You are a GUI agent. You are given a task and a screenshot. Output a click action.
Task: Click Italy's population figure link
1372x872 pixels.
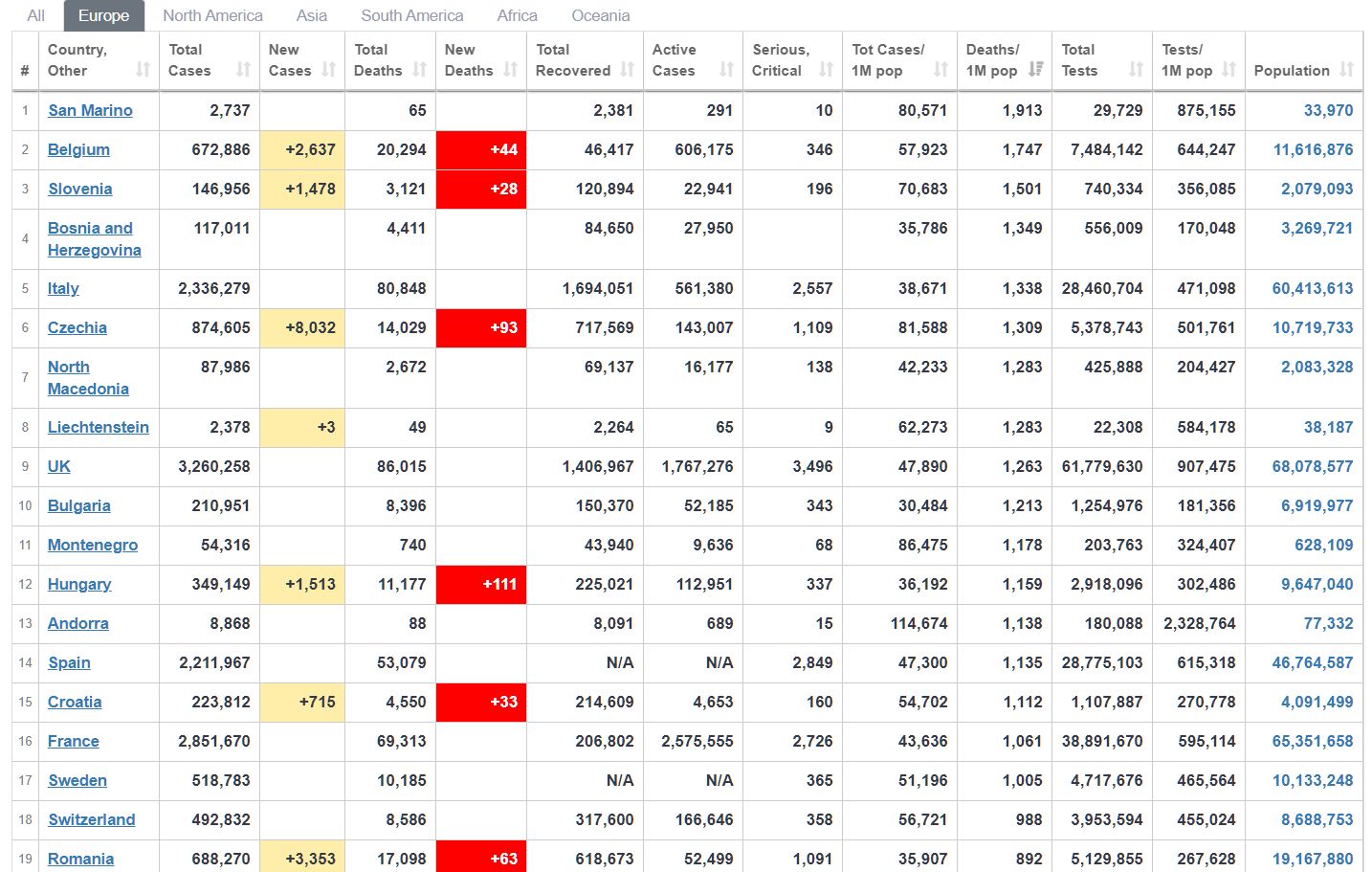pyautogui.click(x=1312, y=288)
